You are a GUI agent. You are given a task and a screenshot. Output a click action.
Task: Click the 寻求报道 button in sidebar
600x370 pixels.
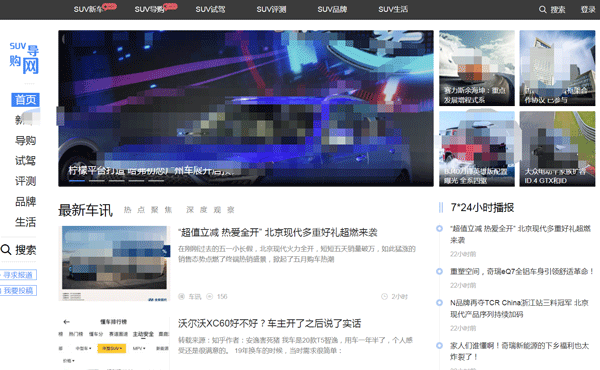(18, 275)
